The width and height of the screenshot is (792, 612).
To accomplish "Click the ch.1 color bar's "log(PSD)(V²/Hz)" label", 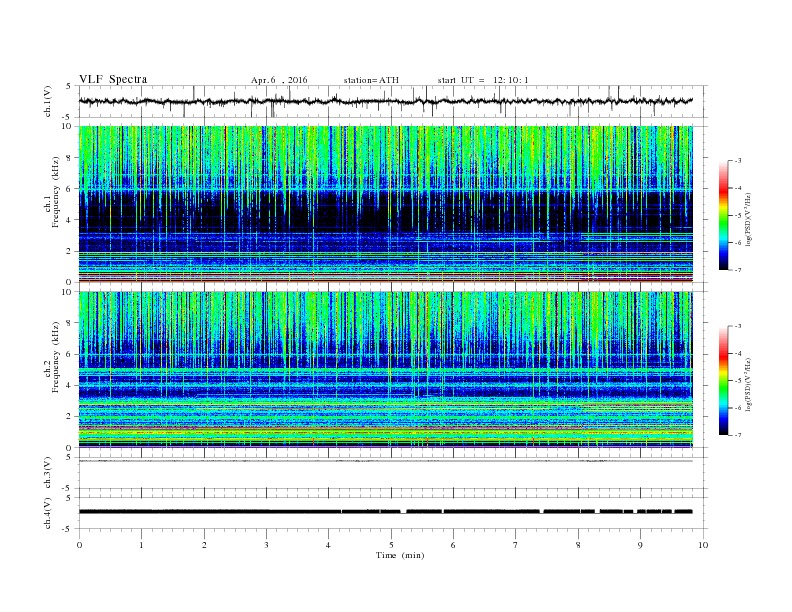I will [749, 219].
